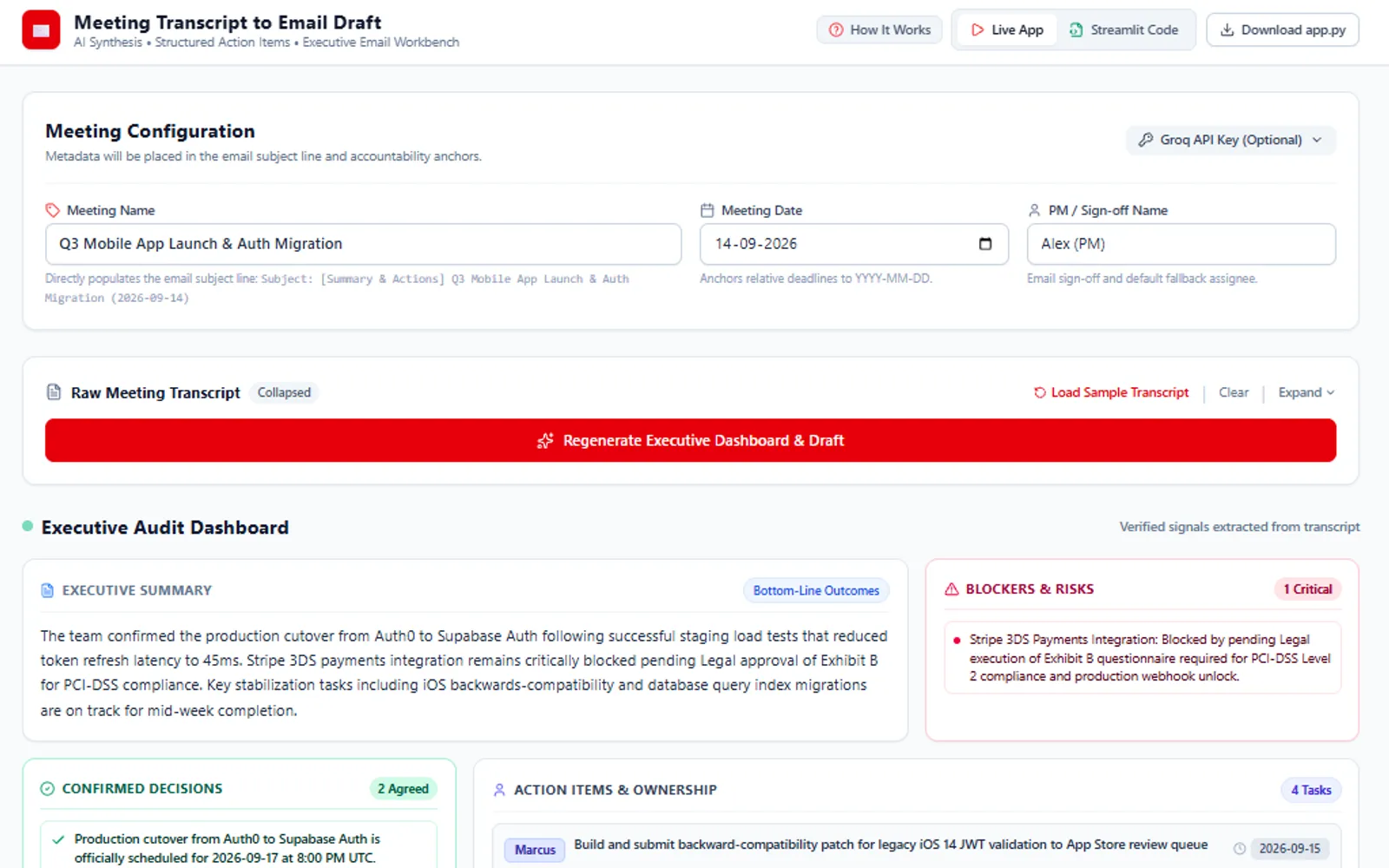This screenshot has height=868, width=1389.
Task: Switch to the Live App tab
Action: pos(1007,30)
